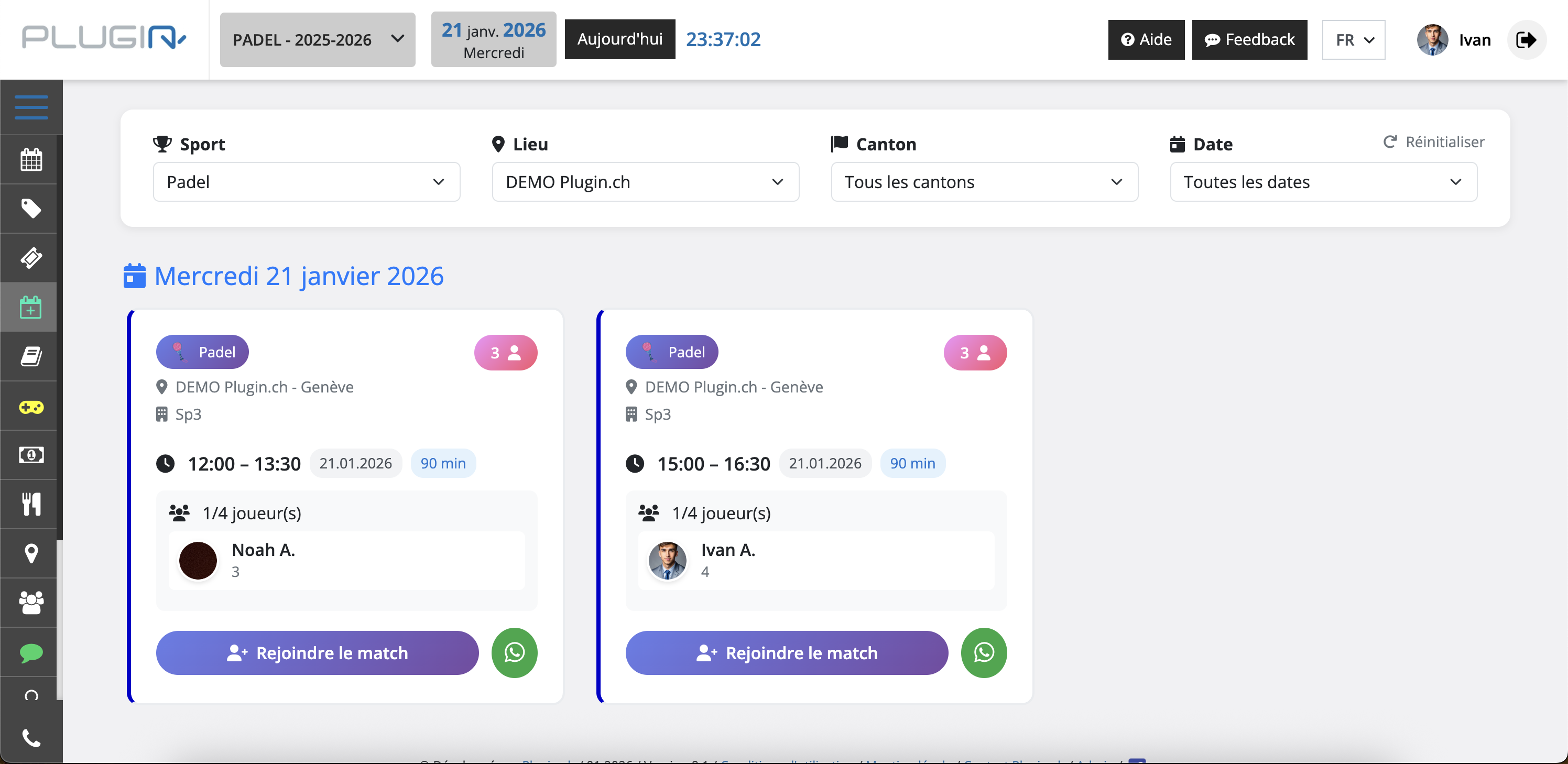Screen dimensions: 1568x764
Task: Click the money bill sidebar icon
Action: tap(31, 455)
